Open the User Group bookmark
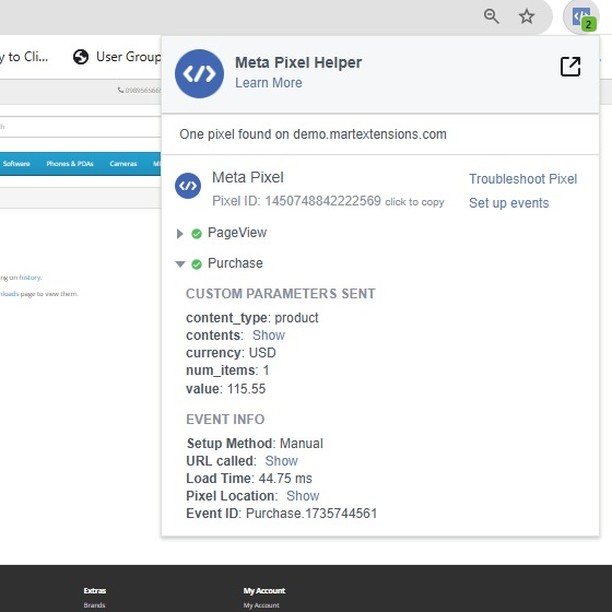Screen dimensions: 612x612 pyautogui.click(x=117, y=57)
